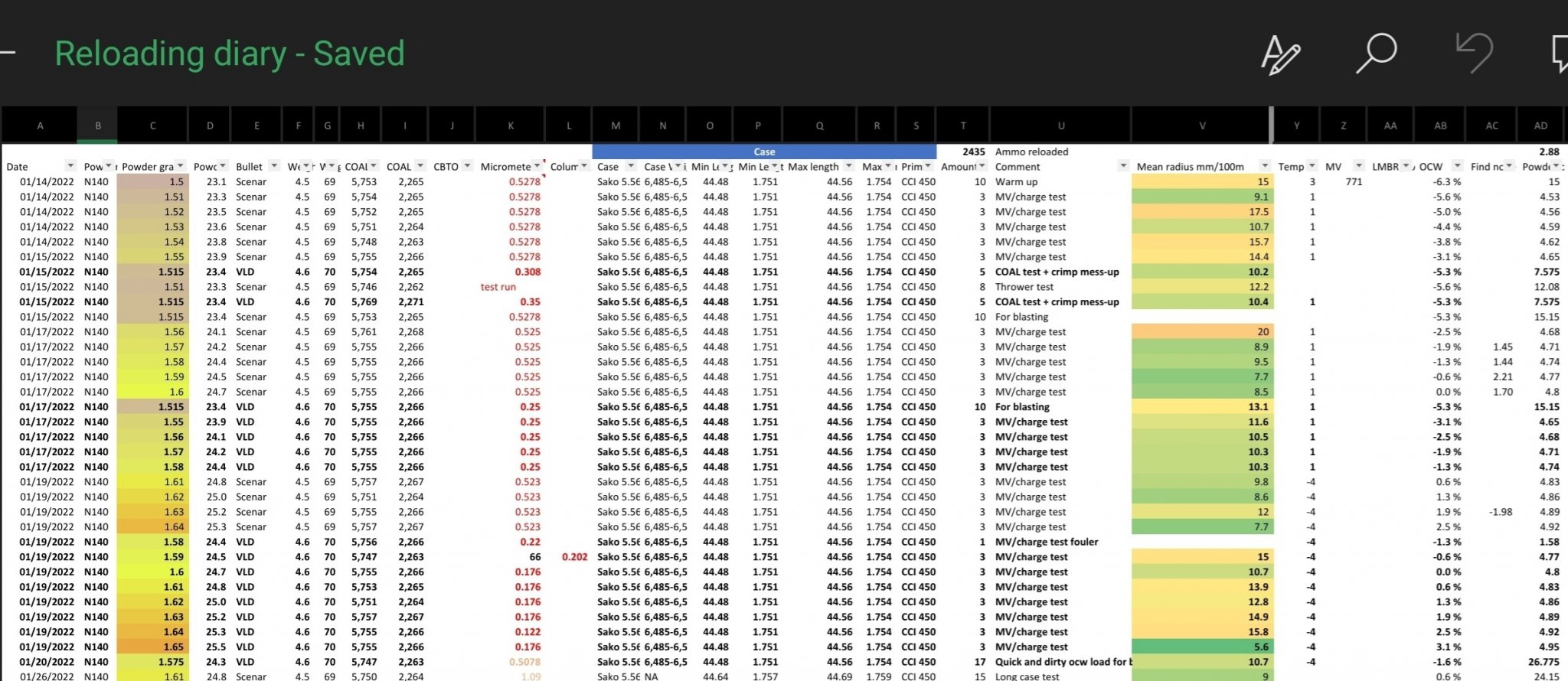Select the Quick and dirty ocw load comment
1568x681 pixels.
coord(1060,662)
